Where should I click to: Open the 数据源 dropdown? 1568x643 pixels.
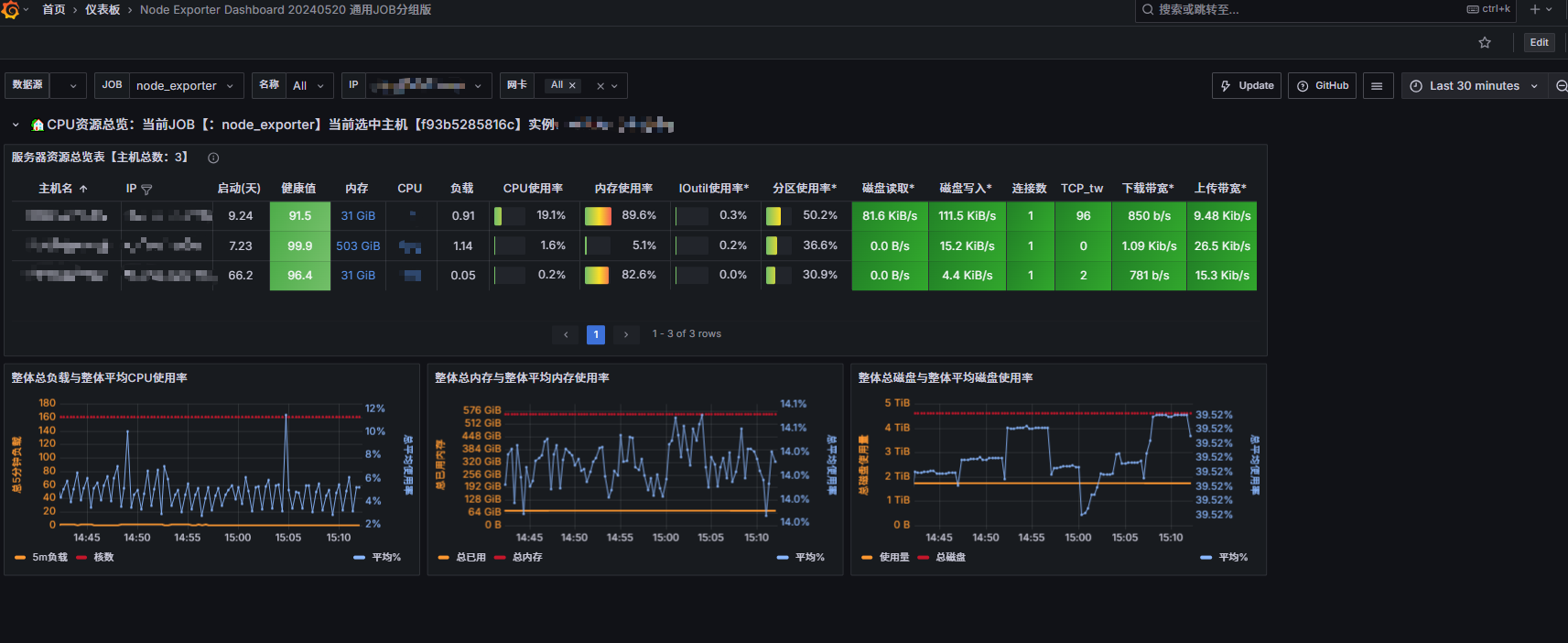(x=68, y=85)
